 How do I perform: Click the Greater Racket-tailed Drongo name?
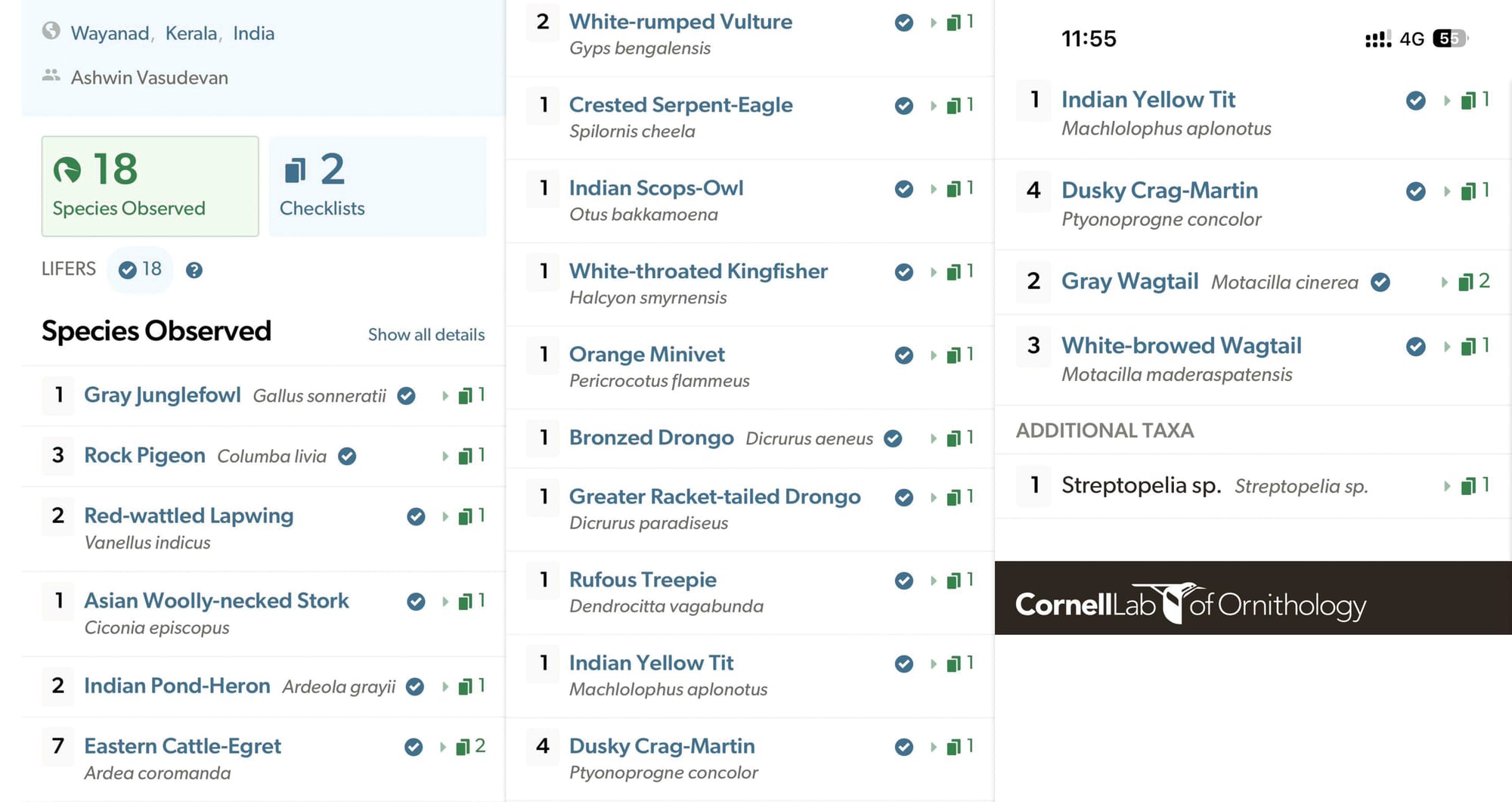click(x=714, y=497)
